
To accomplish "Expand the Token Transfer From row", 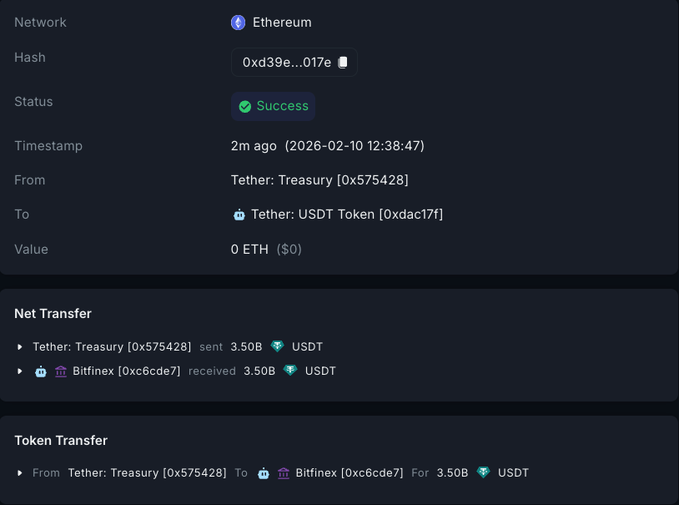I will pyautogui.click(x=20, y=473).
